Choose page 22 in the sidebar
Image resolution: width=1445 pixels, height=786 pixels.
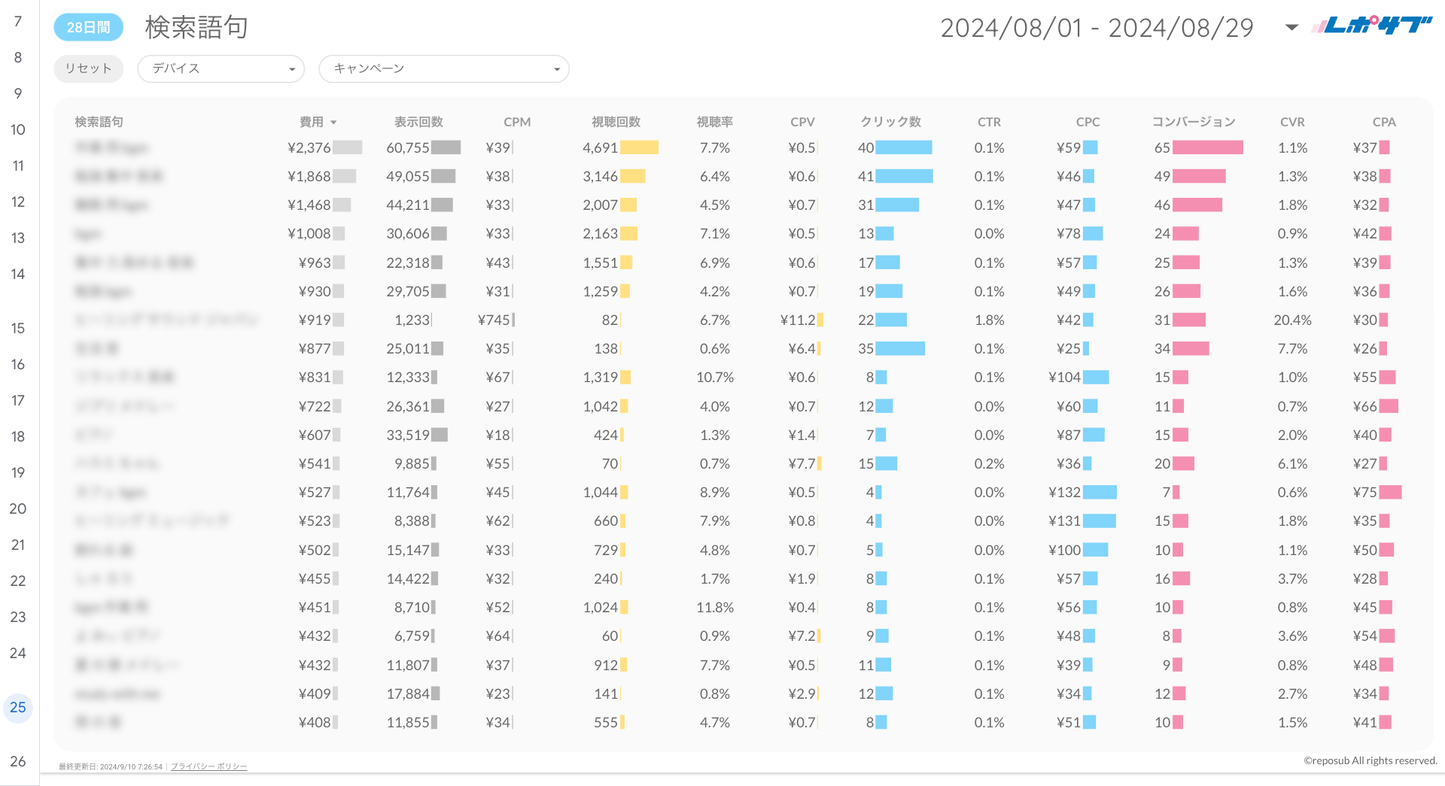pyautogui.click(x=18, y=581)
